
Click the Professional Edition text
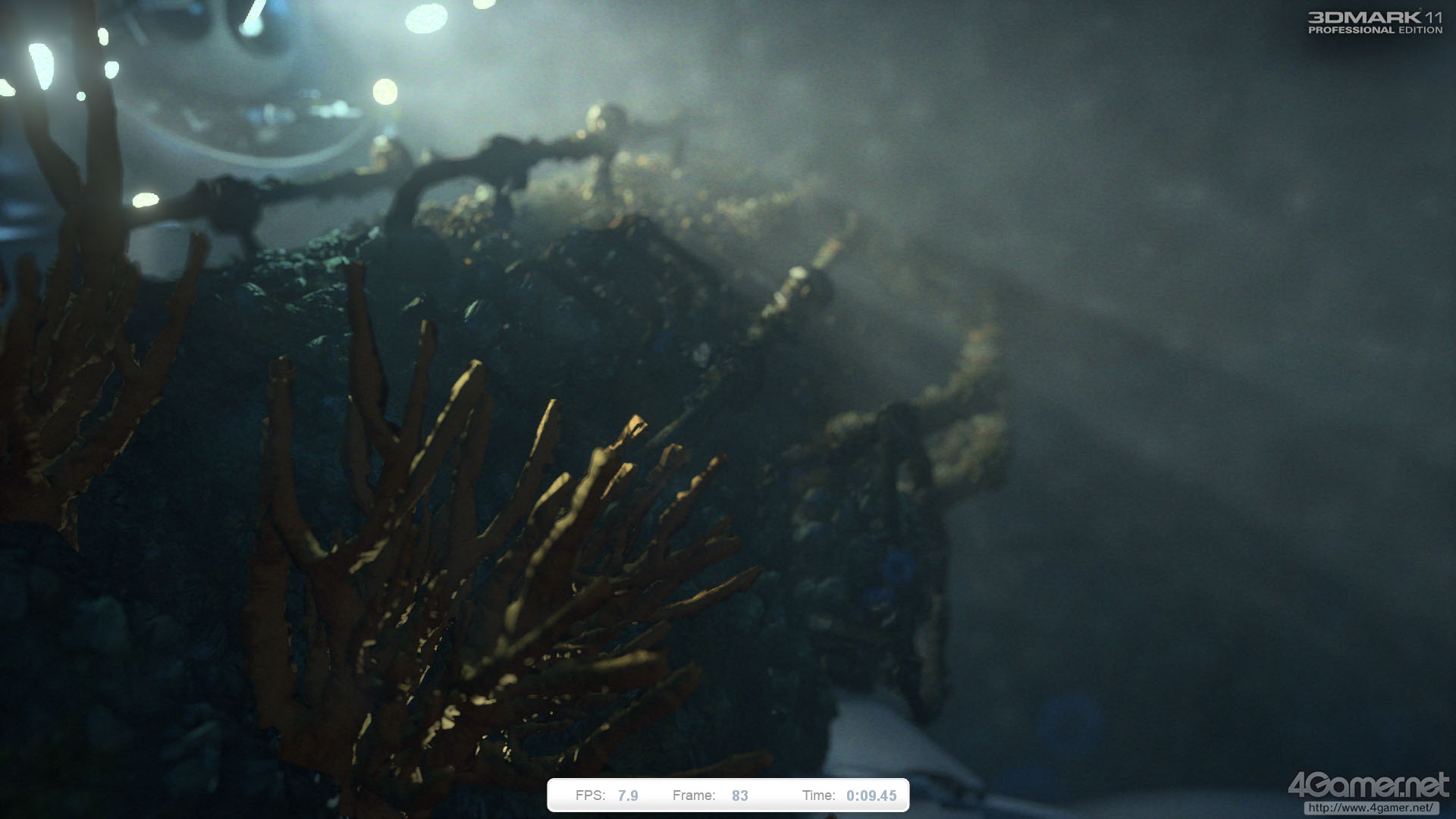1374,30
